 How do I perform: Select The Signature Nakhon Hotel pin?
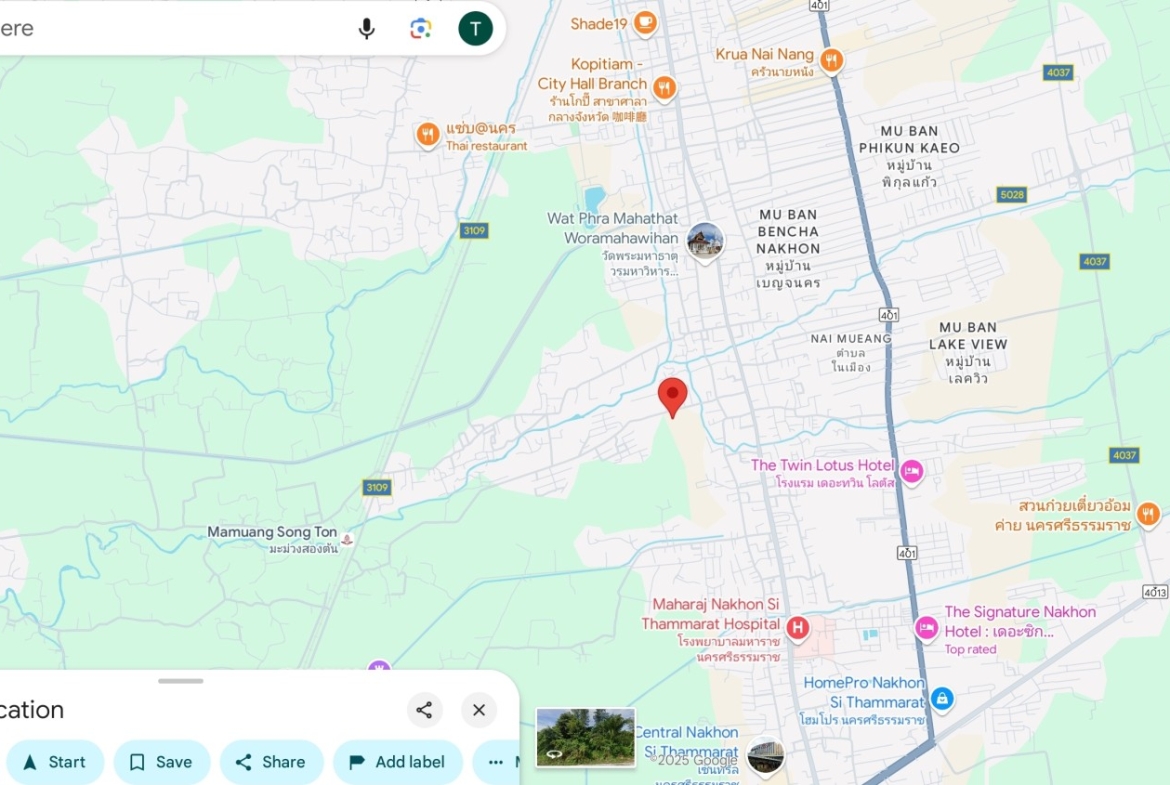[927, 628]
